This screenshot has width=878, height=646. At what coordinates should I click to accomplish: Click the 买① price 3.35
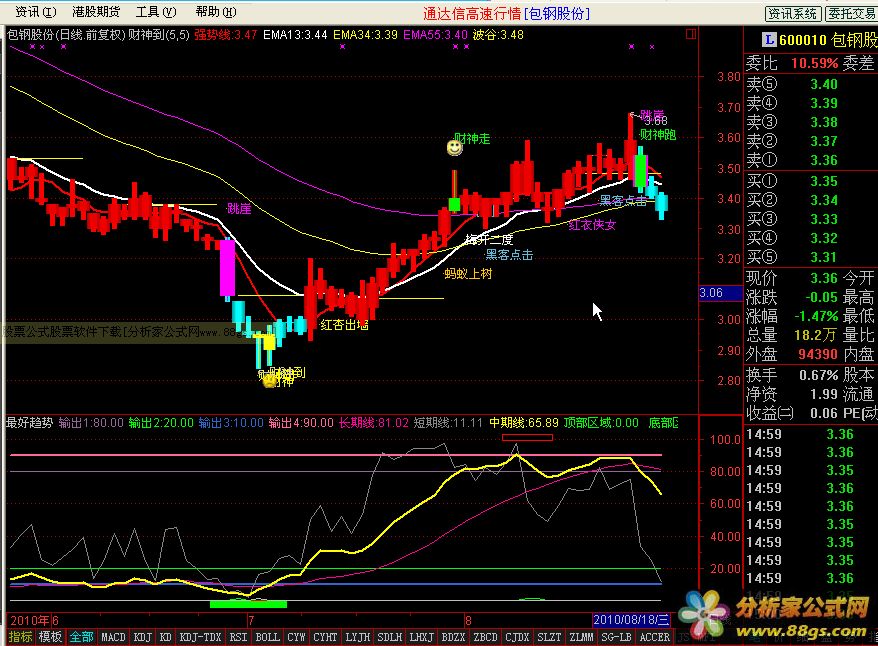point(824,181)
